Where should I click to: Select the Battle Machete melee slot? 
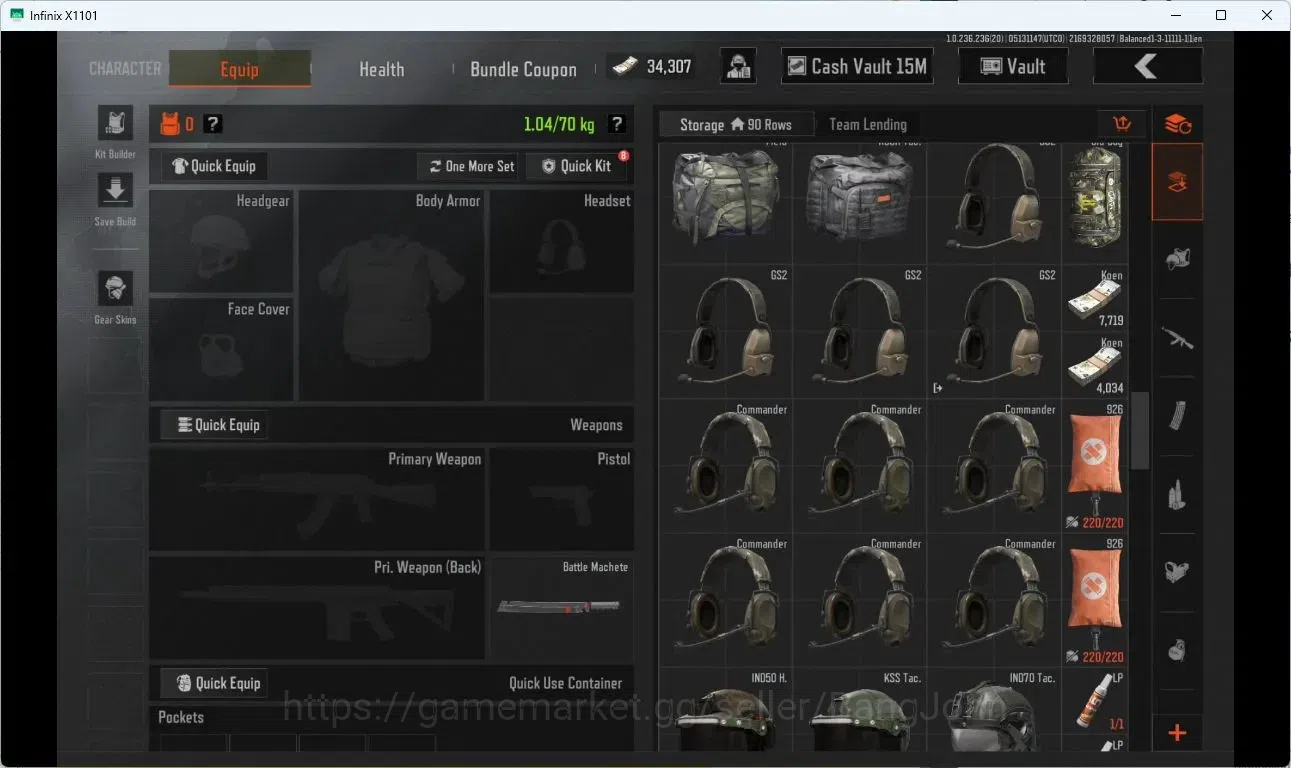561,607
